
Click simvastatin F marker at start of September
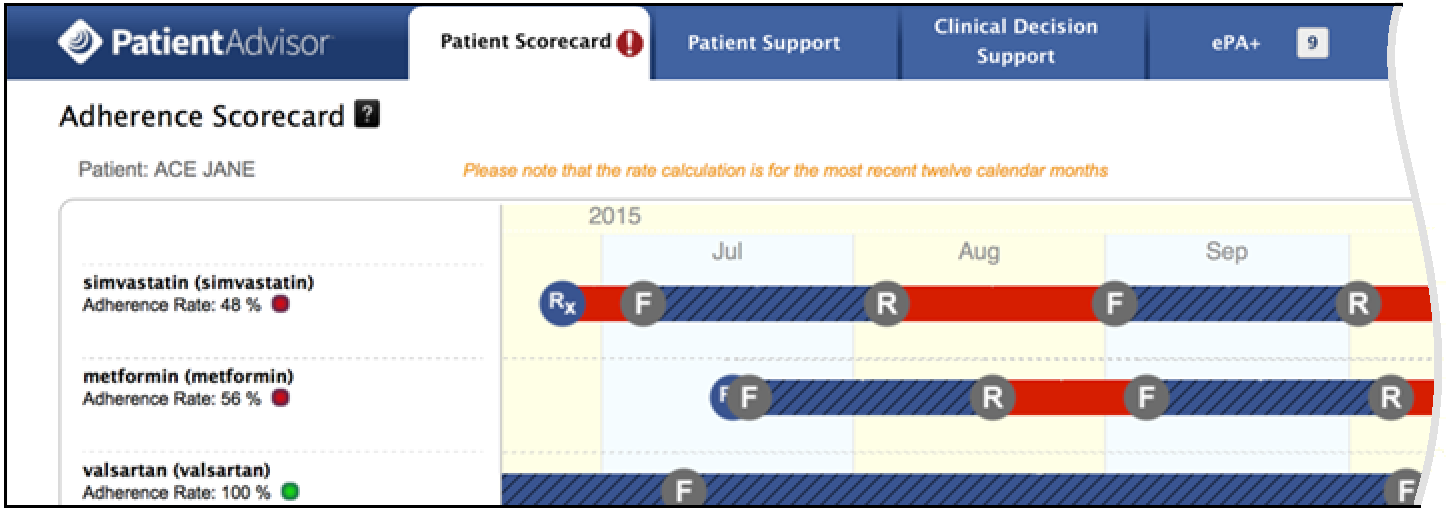click(1114, 304)
